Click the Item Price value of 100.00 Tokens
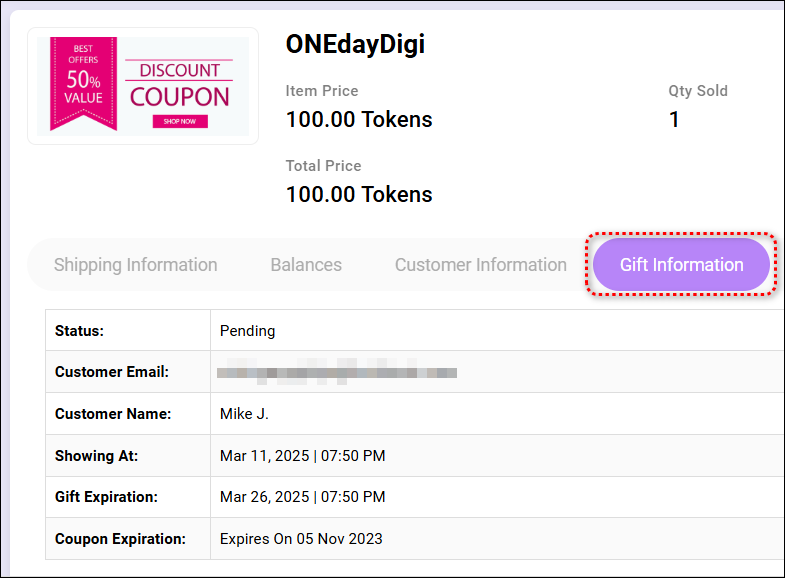The image size is (785, 578). (359, 120)
